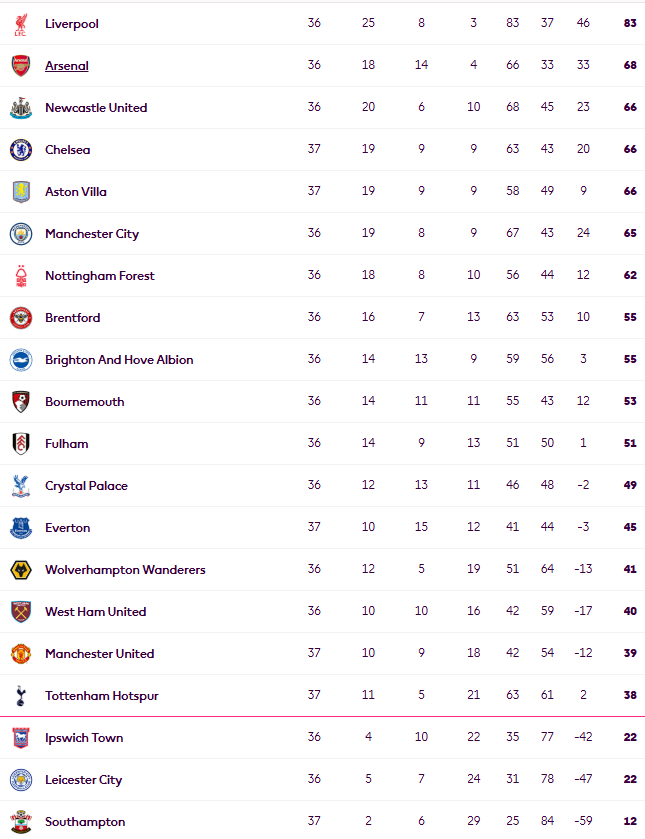This screenshot has height=839, width=645.
Task: Select the Wolverhampton Wanderers wolf logo
Action: [x=20, y=570]
